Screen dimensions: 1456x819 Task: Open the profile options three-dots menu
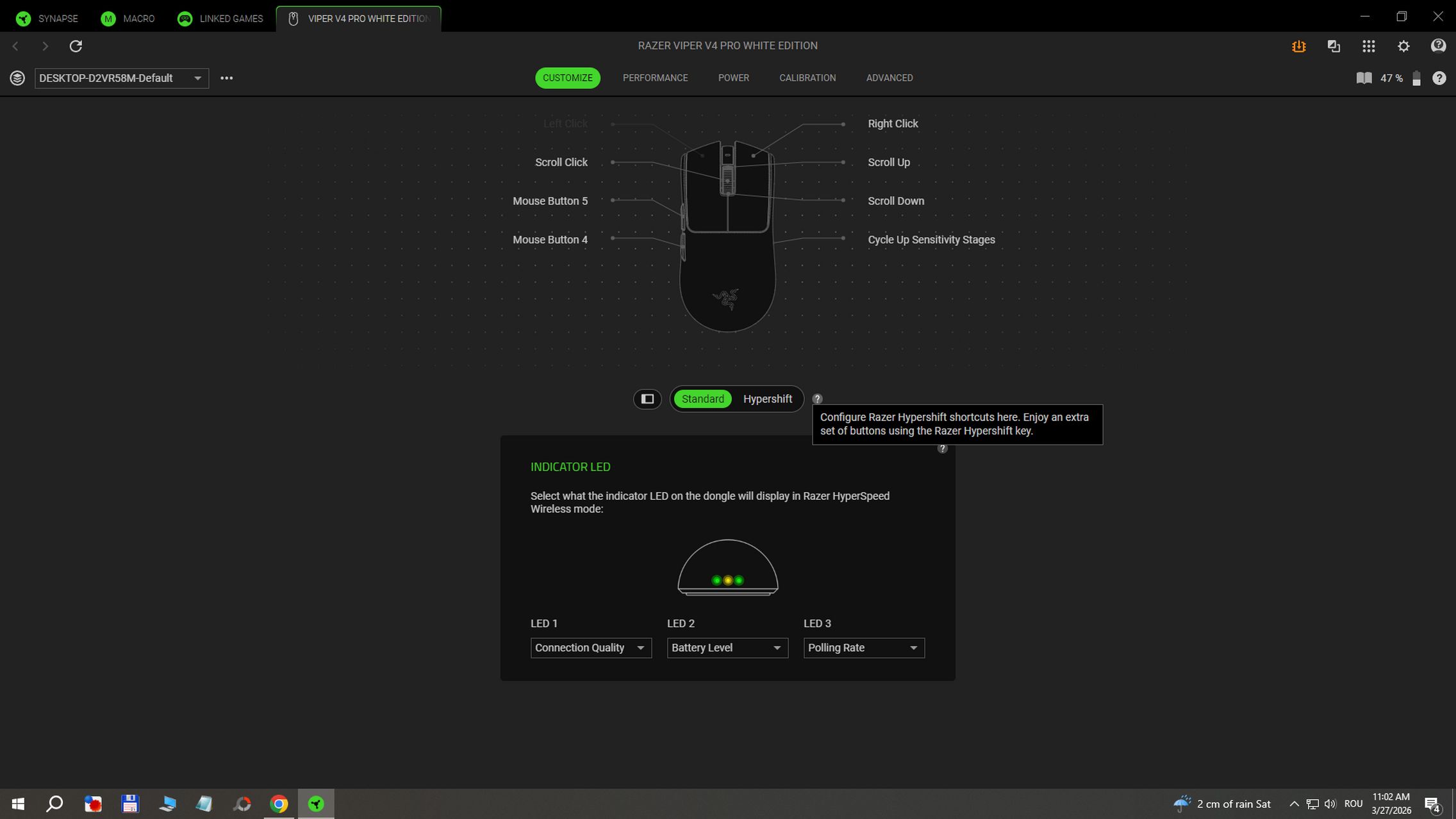click(x=226, y=78)
